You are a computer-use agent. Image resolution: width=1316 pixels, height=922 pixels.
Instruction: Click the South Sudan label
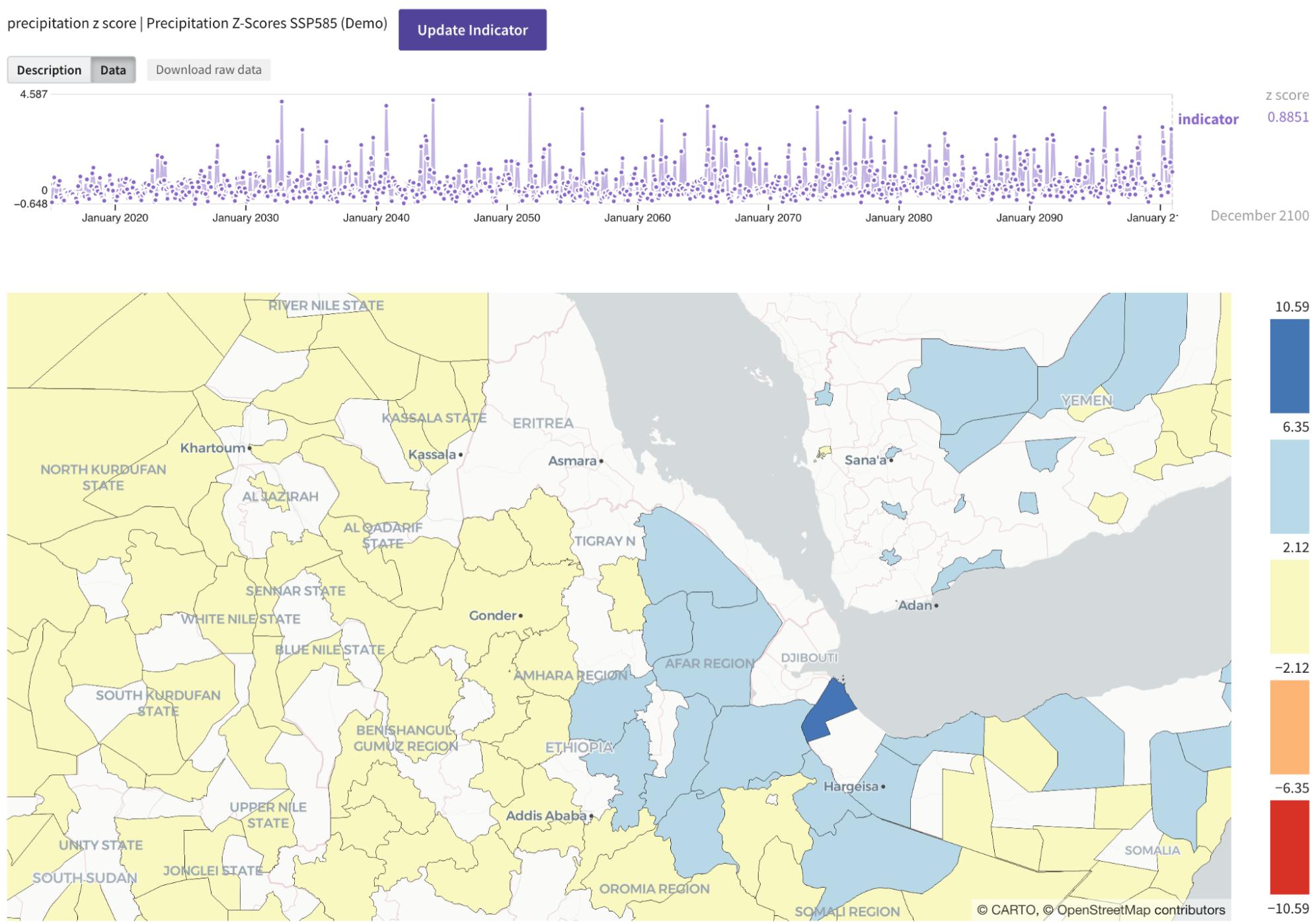(85, 878)
